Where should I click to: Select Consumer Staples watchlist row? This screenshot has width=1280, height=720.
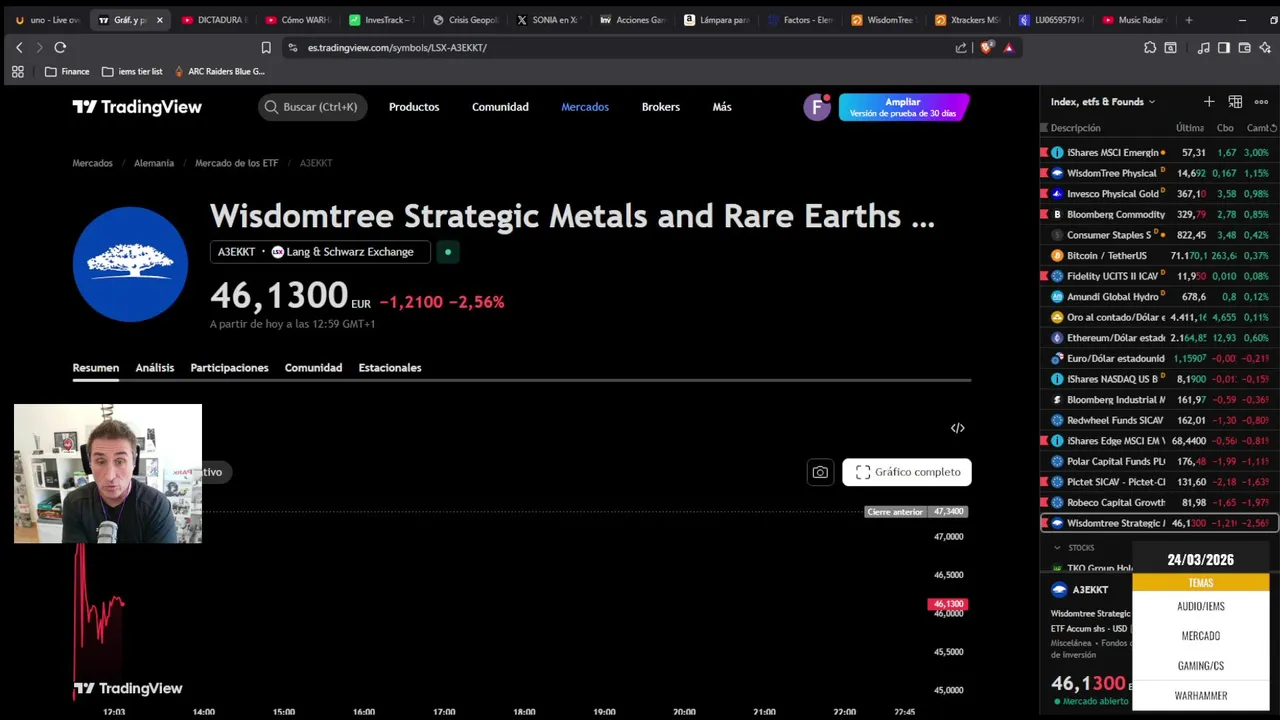point(1160,235)
